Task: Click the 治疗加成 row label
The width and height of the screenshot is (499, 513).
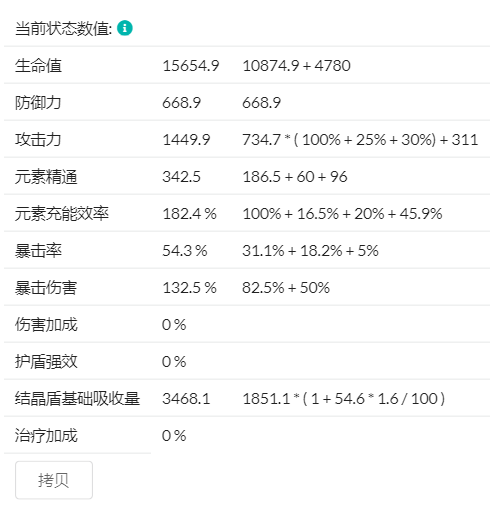Action: tap(46, 435)
